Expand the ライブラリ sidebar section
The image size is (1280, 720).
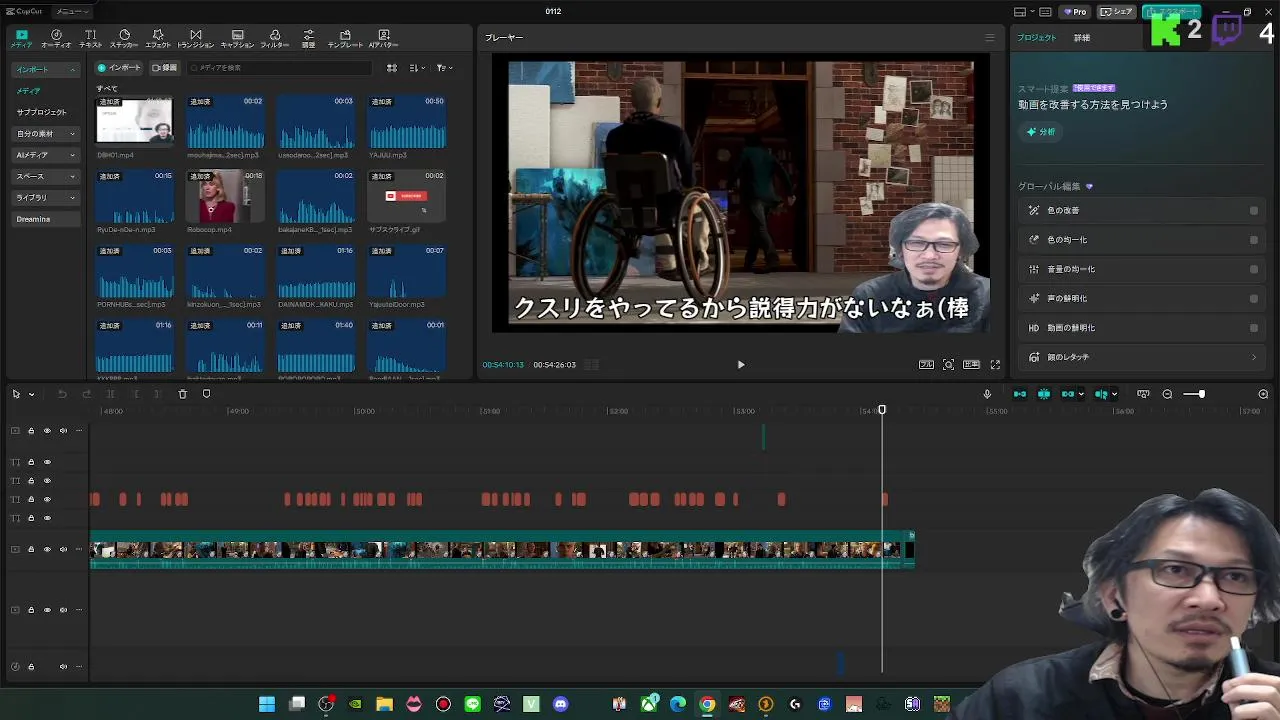(45, 198)
